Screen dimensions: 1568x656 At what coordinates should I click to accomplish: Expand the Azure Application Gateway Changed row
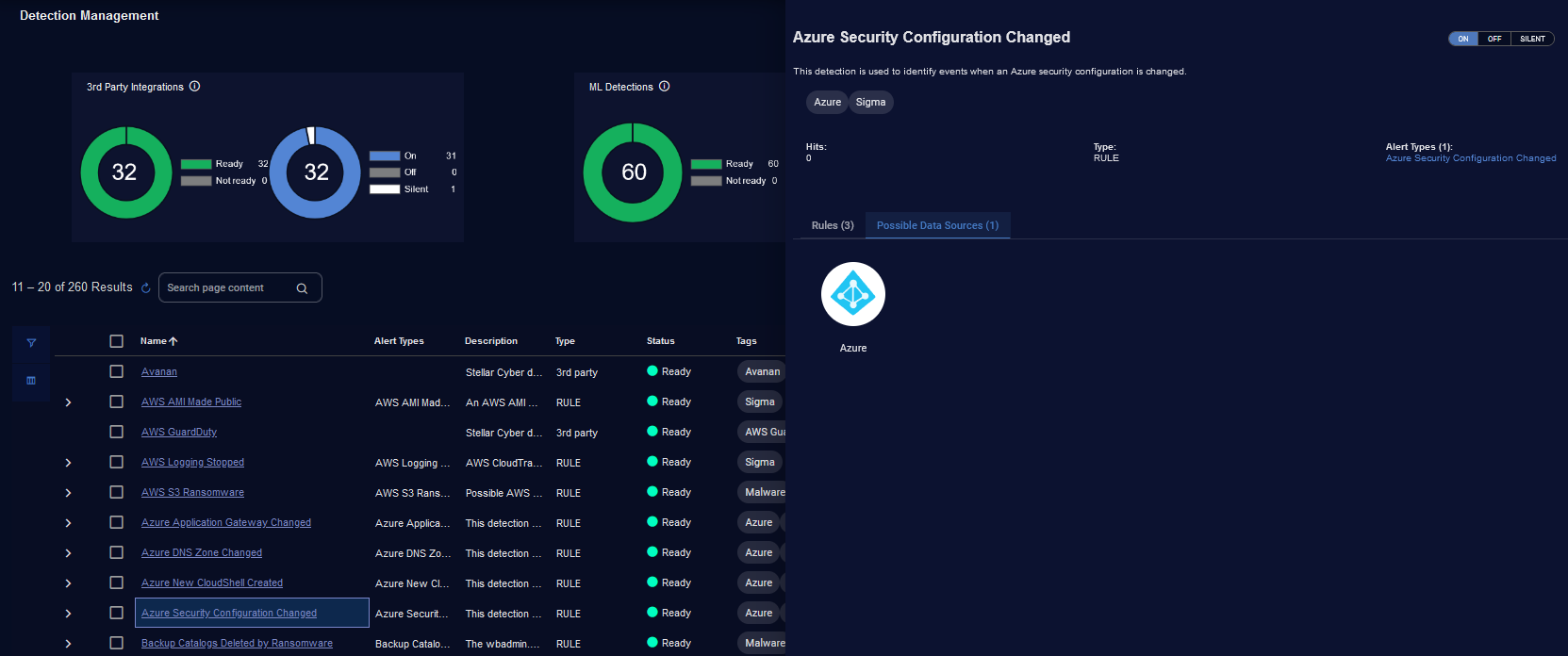68,523
